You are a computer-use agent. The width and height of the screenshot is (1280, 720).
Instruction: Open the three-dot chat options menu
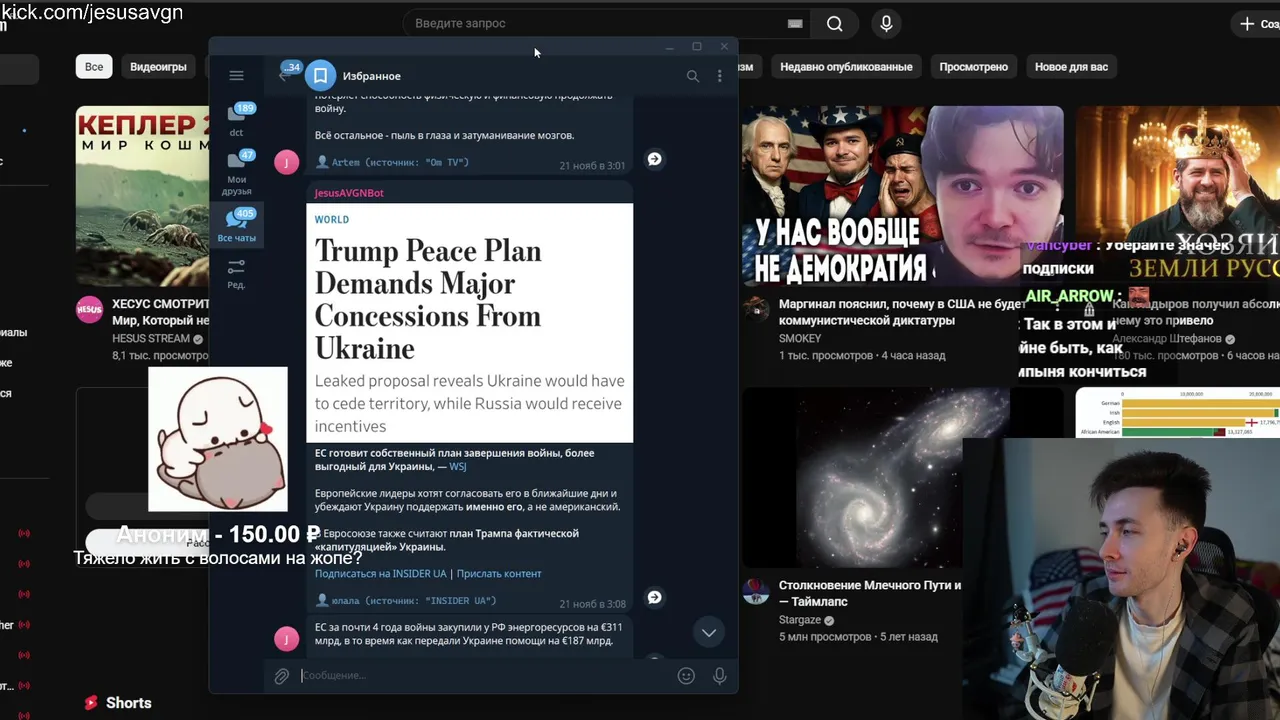coord(719,76)
